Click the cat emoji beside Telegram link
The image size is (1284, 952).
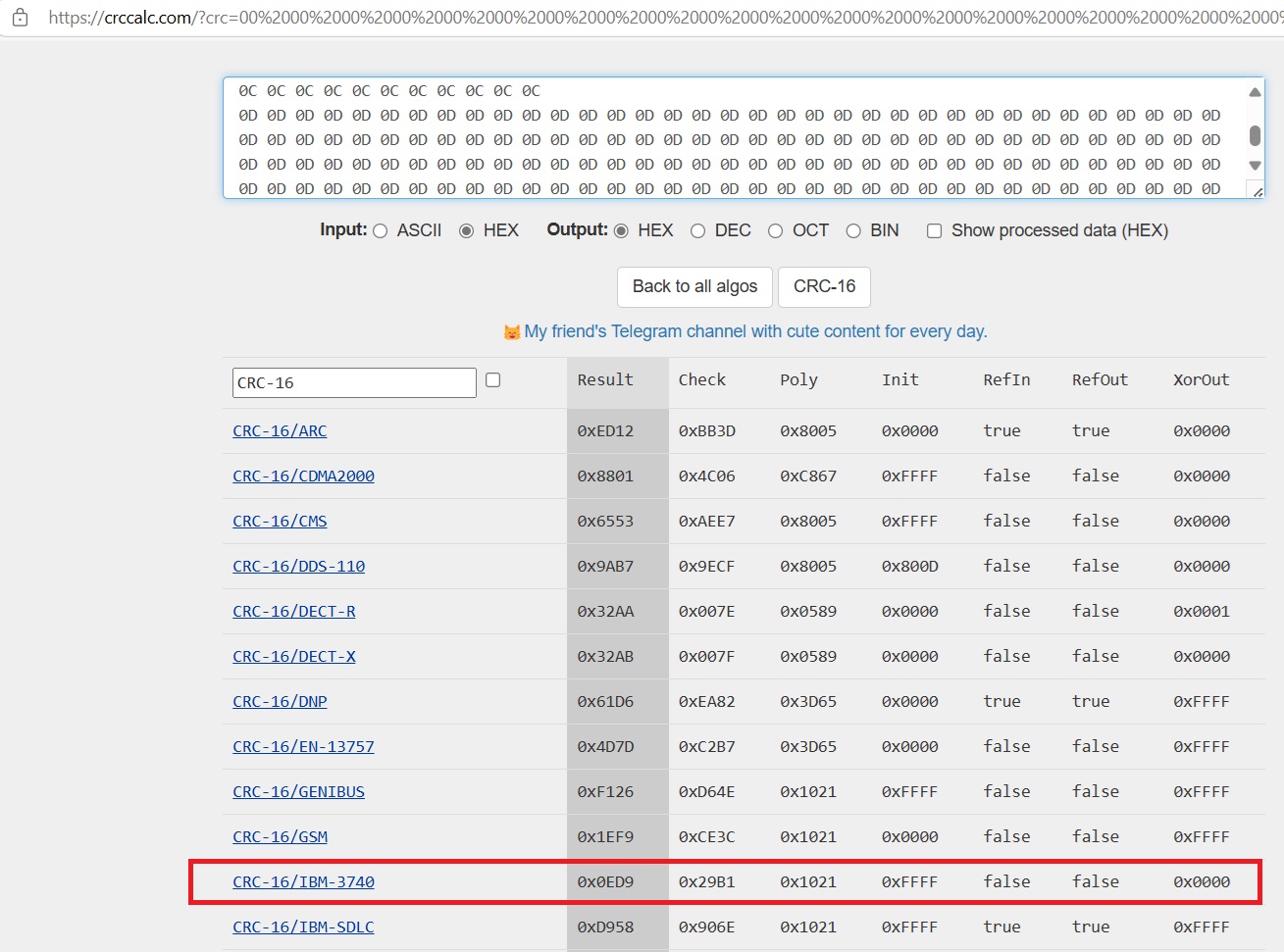coord(511,332)
